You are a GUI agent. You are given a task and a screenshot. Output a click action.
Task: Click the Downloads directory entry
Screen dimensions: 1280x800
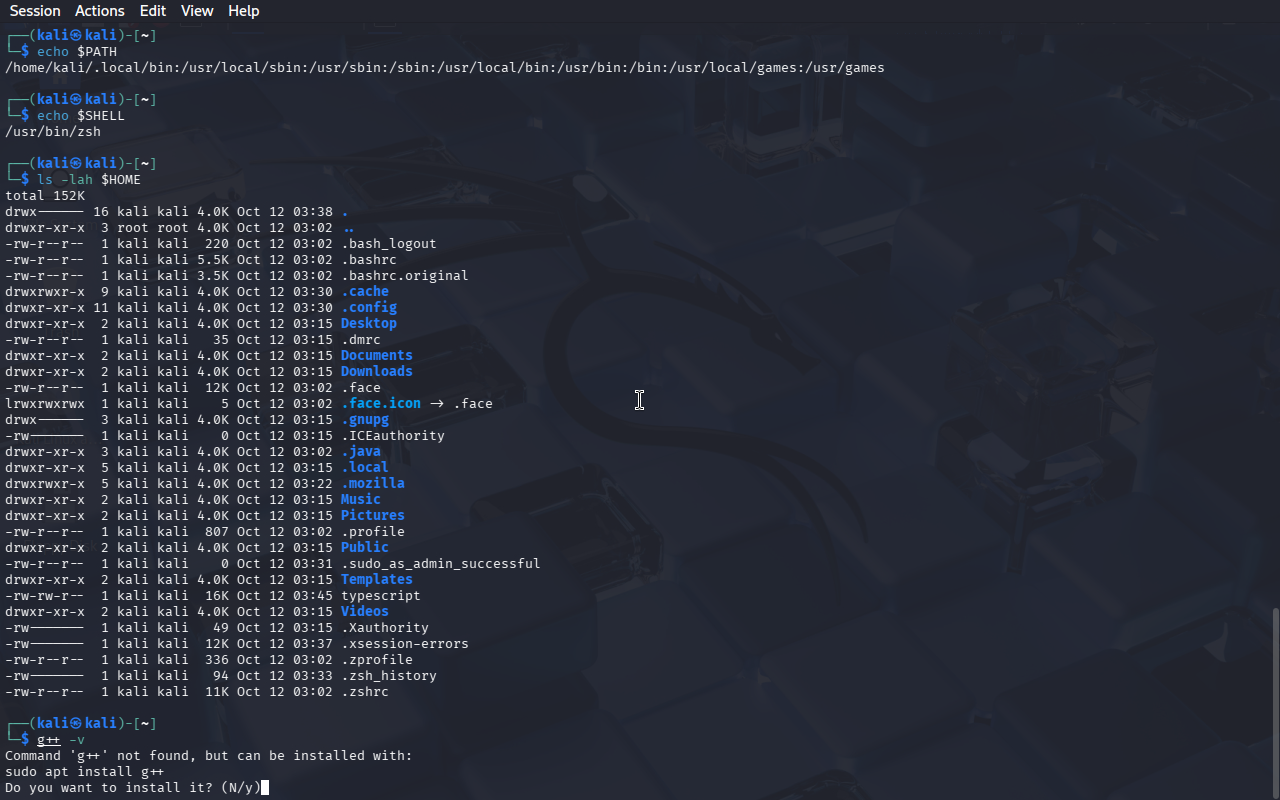(x=376, y=372)
